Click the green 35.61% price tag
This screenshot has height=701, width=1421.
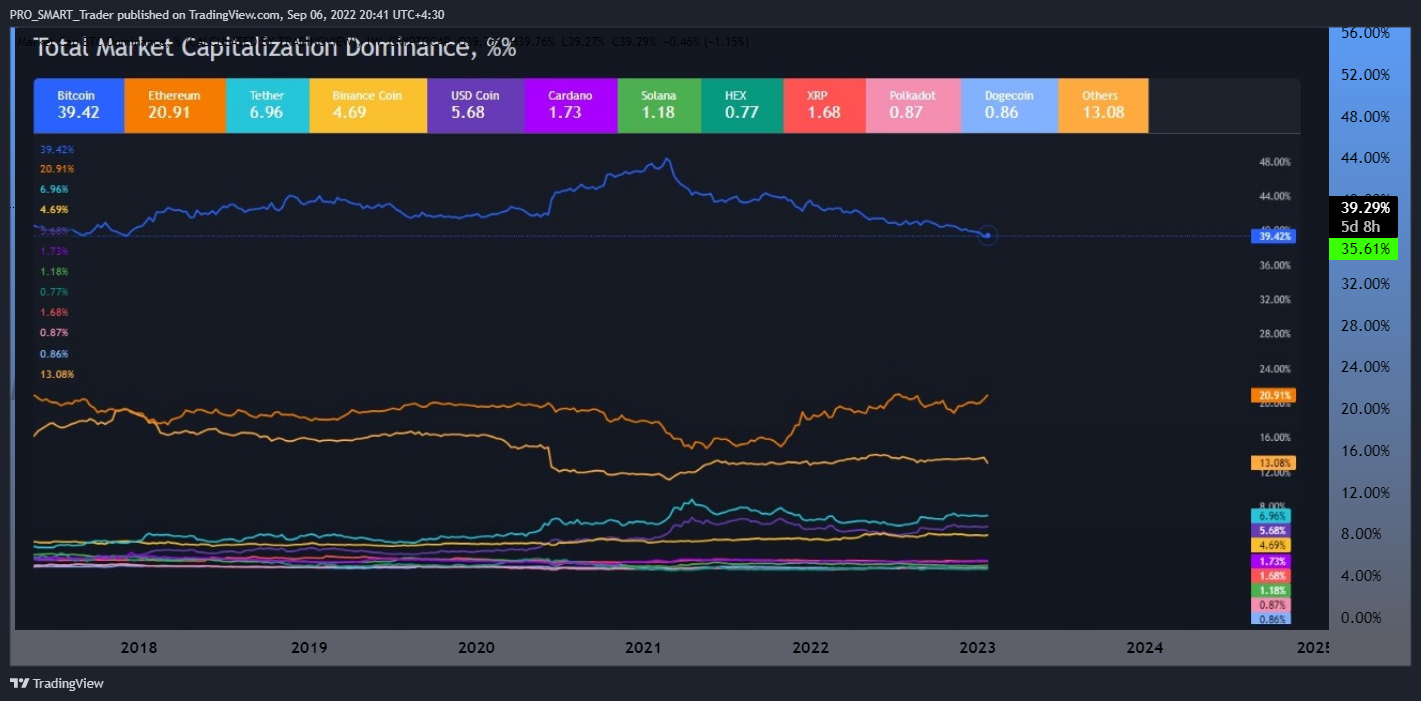point(1362,249)
